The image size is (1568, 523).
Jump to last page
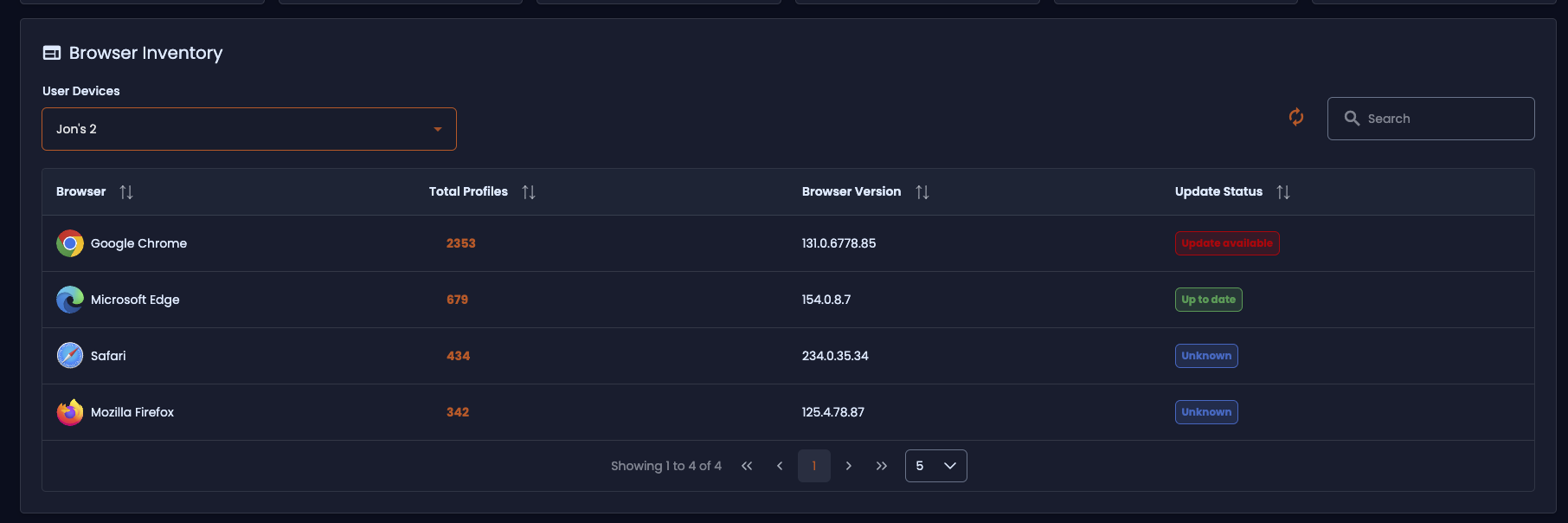pyautogui.click(x=882, y=466)
